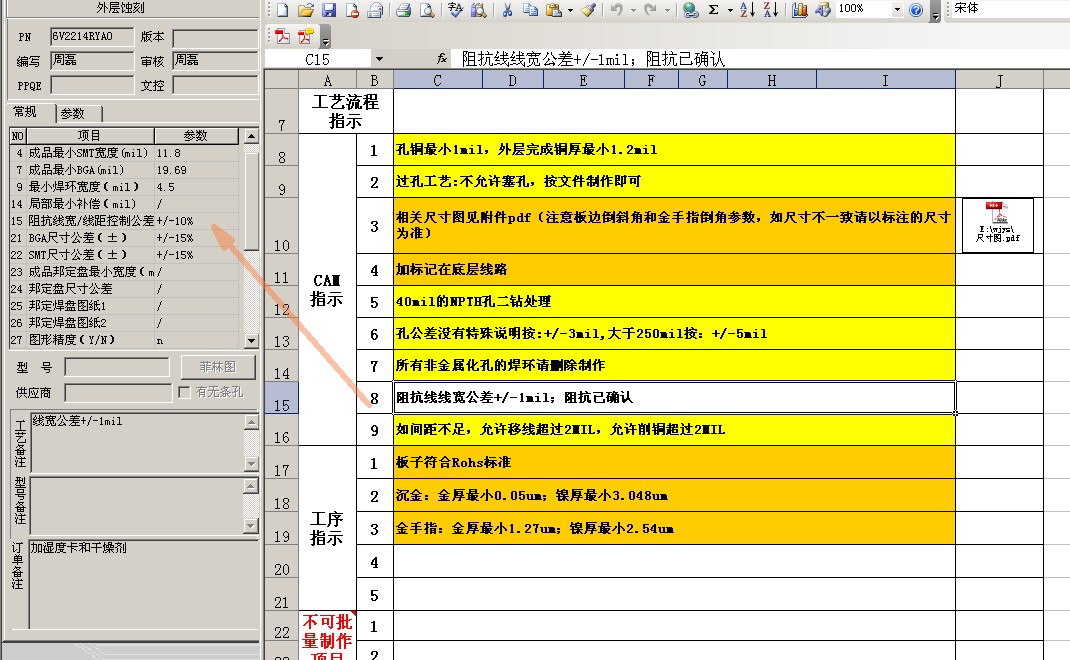This screenshot has height=660, width=1070.
Task: Open the AutoSum functions dropdown
Action: (x=729, y=10)
